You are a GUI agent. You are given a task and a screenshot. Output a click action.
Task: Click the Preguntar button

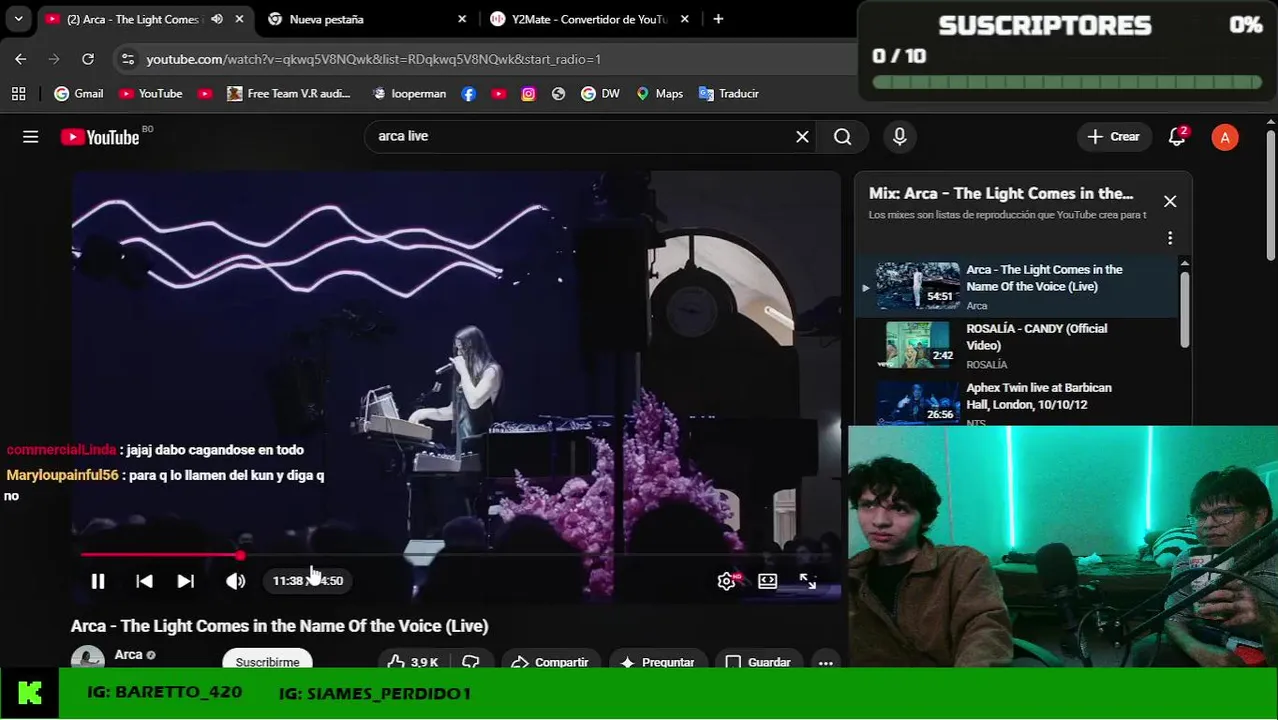657,662
